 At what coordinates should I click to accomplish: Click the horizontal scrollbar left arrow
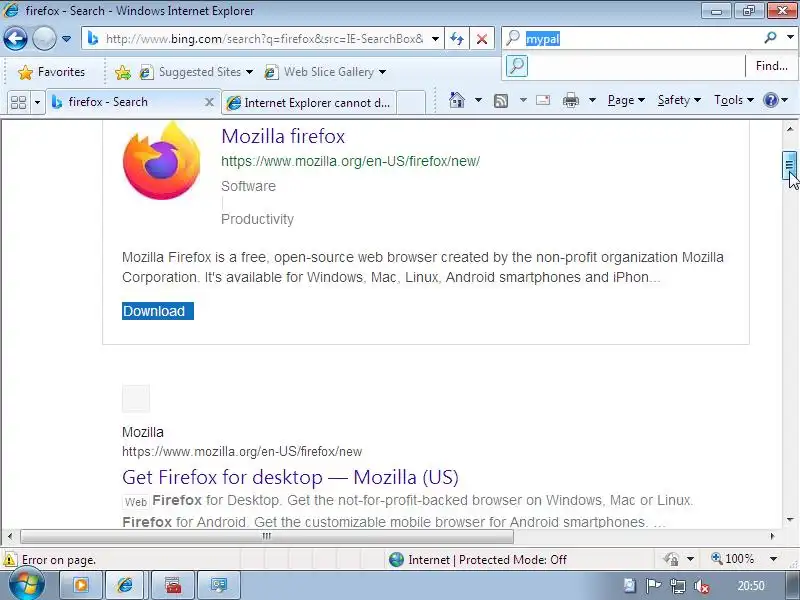tap(10, 536)
